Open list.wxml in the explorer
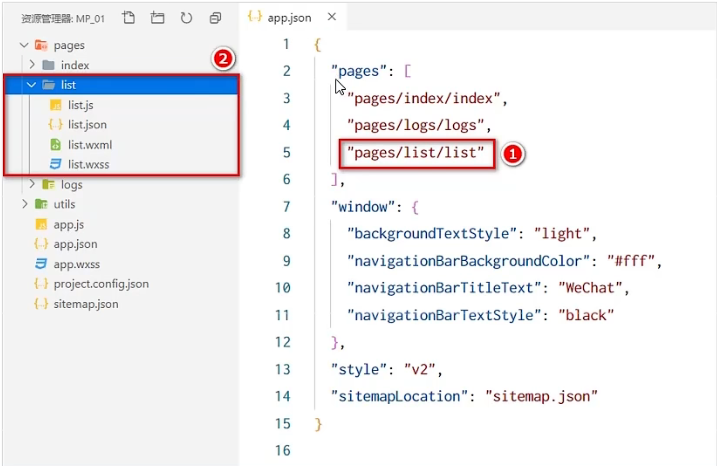The height and width of the screenshot is (466, 717). click(x=90, y=145)
